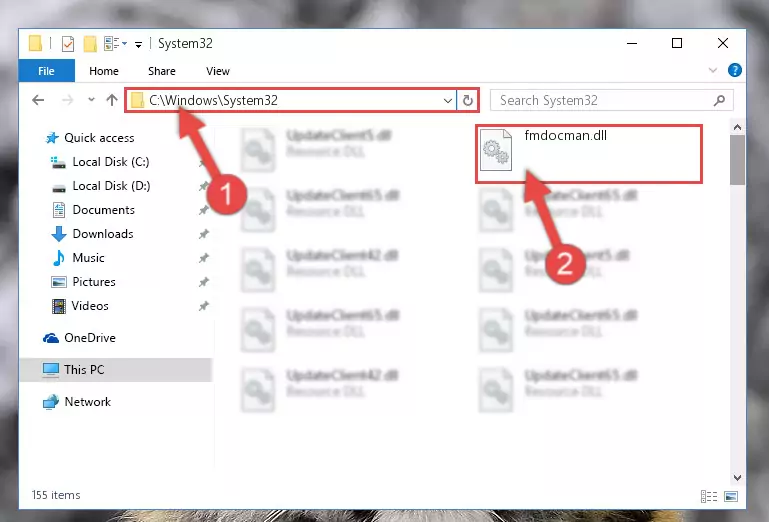769x522 pixels.
Task: Open the Customize Quick Access Toolbar dropdown
Action: [x=138, y=45]
